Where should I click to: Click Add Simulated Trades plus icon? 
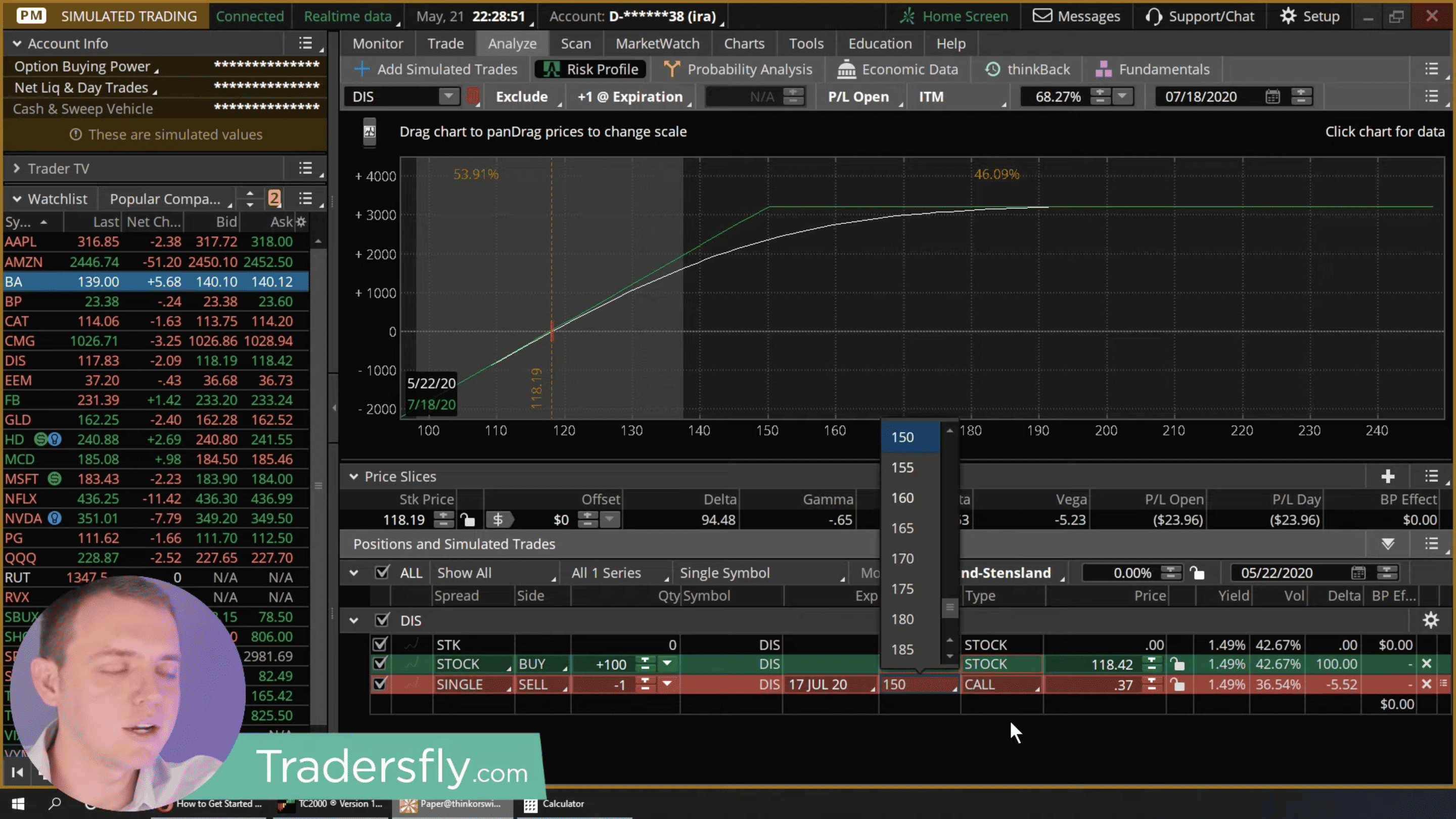(362, 70)
